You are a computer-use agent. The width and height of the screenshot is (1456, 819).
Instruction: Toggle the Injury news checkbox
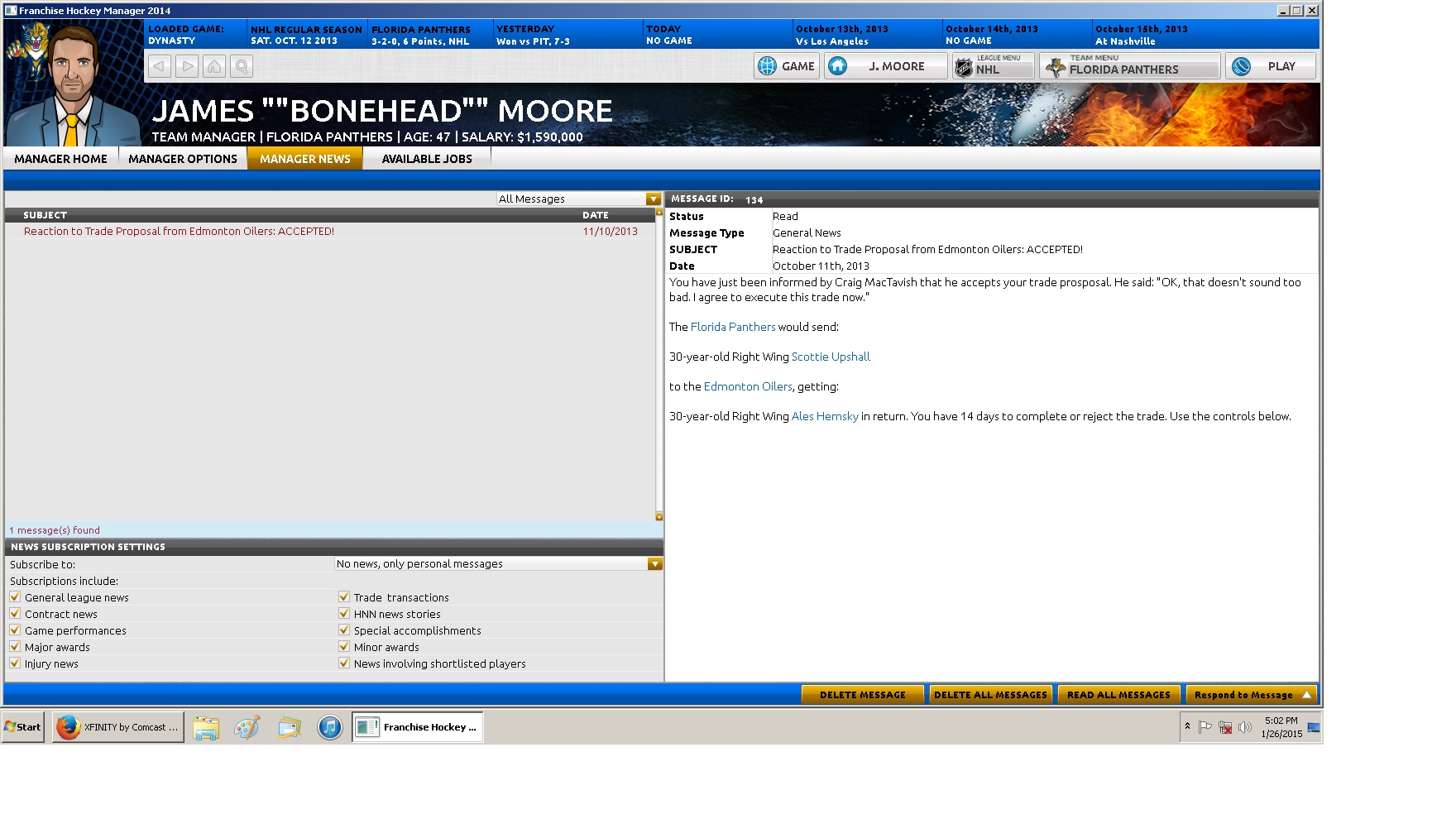coord(15,663)
